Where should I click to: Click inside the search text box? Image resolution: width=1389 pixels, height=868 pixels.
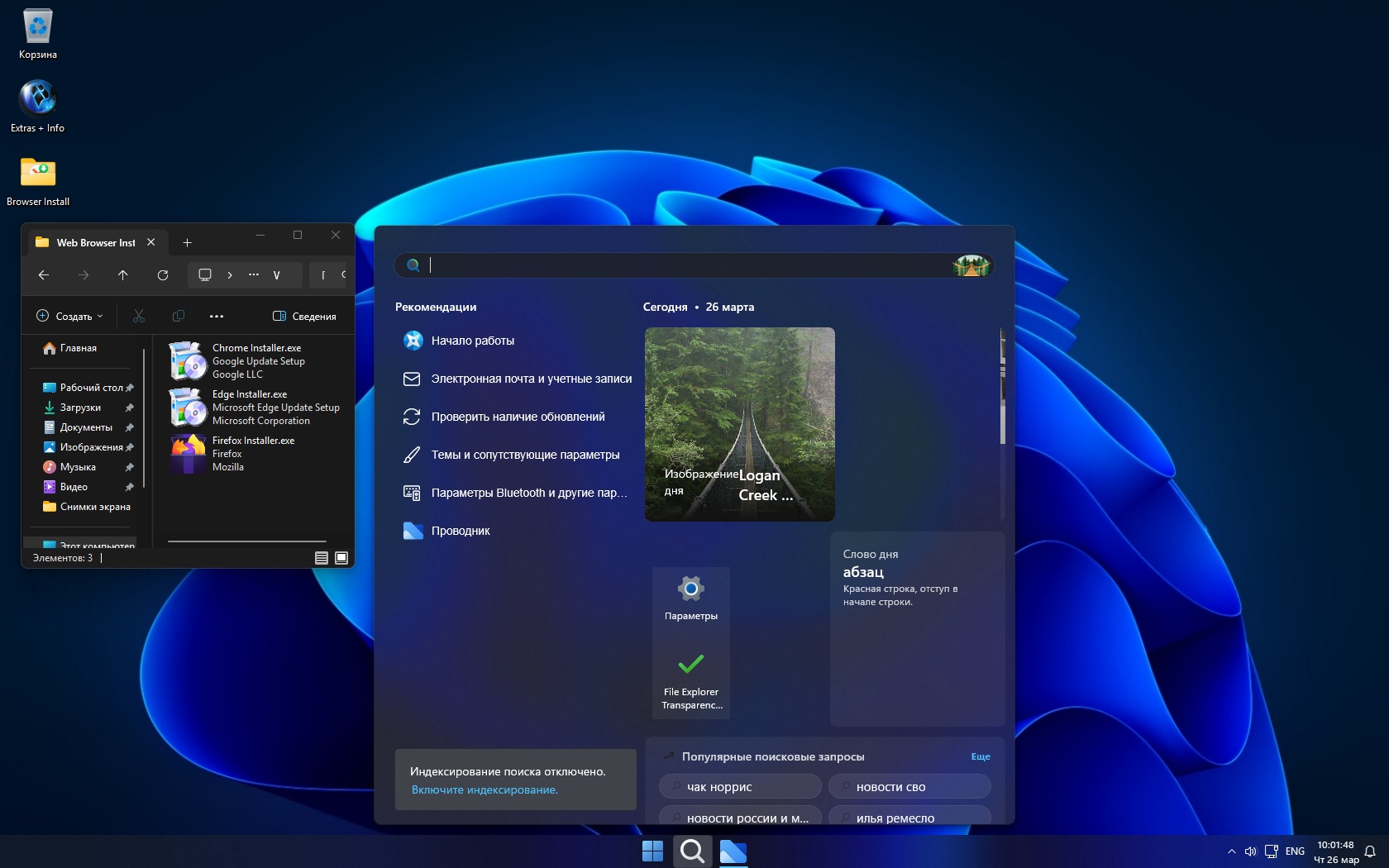[x=686, y=265]
